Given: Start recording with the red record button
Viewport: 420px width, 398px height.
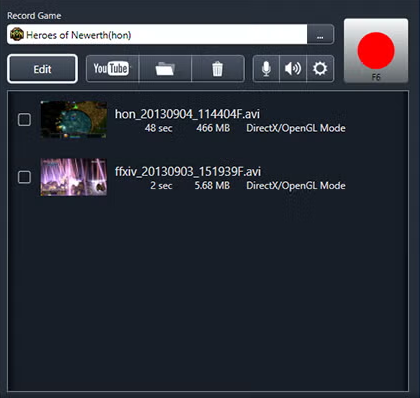Looking at the screenshot, I should (x=376, y=50).
